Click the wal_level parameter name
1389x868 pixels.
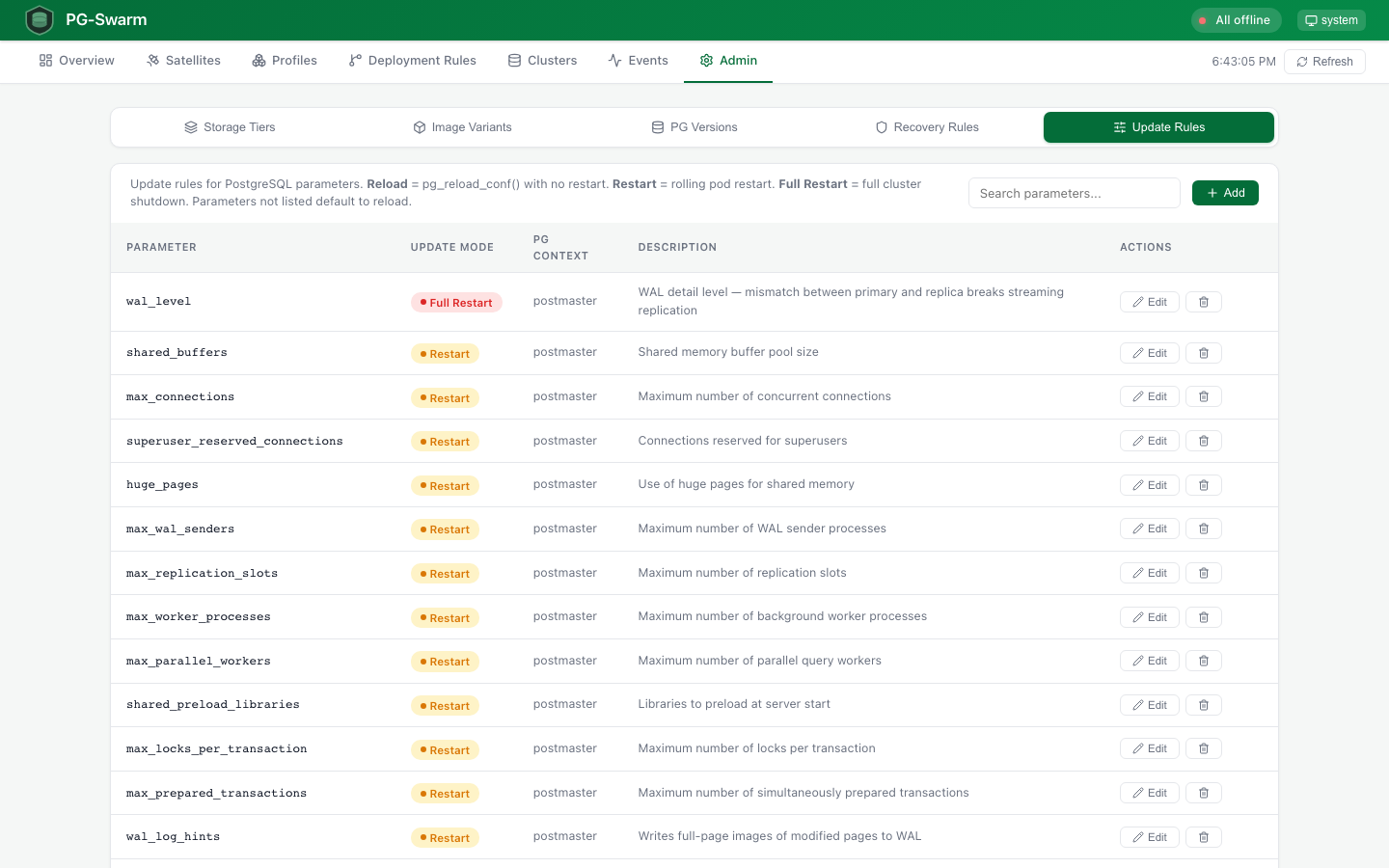tap(158, 302)
